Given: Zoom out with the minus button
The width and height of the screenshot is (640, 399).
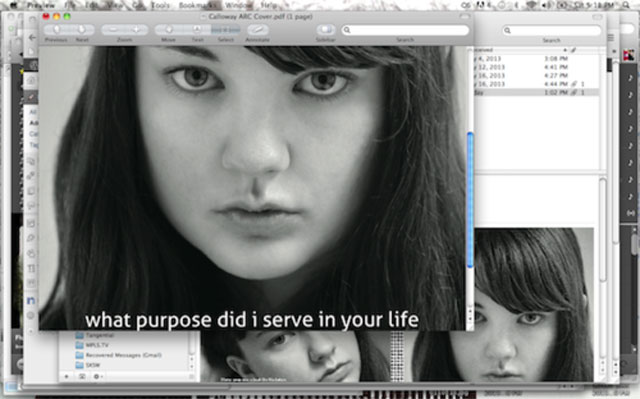Looking at the screenshot, I should (113, 30).
